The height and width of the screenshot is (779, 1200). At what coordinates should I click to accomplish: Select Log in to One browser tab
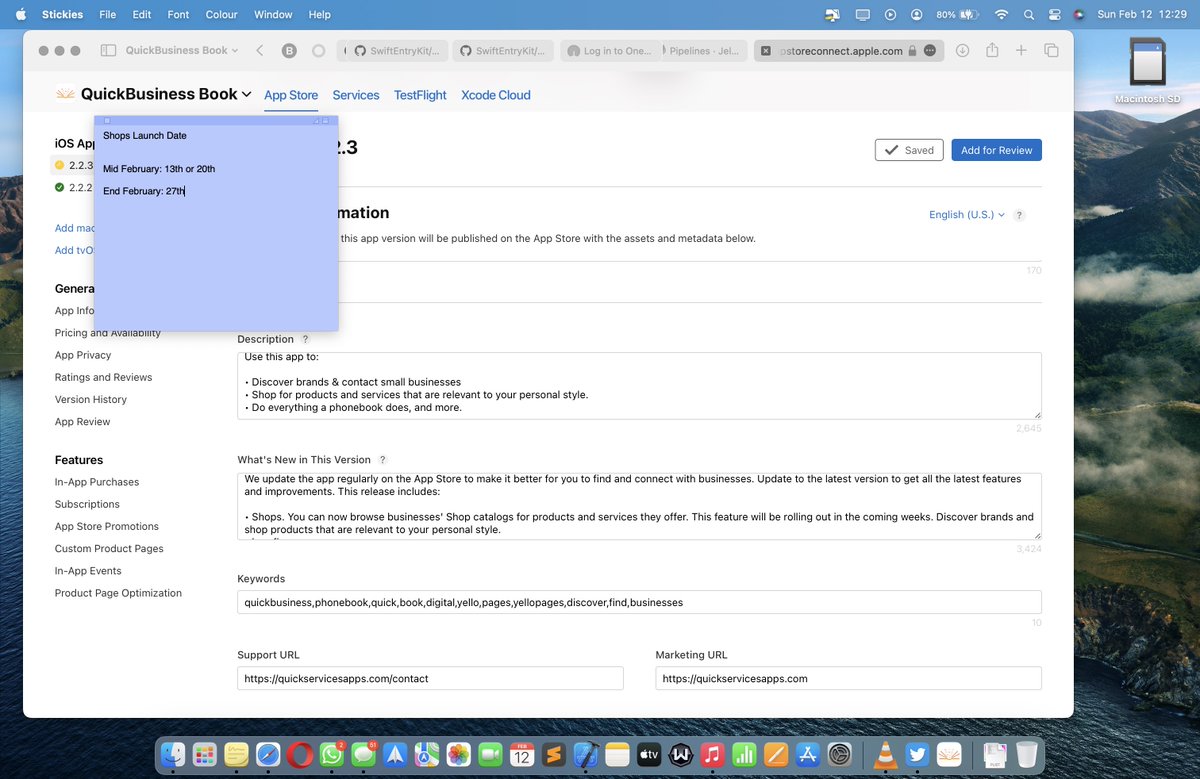[x=609, y=51]
